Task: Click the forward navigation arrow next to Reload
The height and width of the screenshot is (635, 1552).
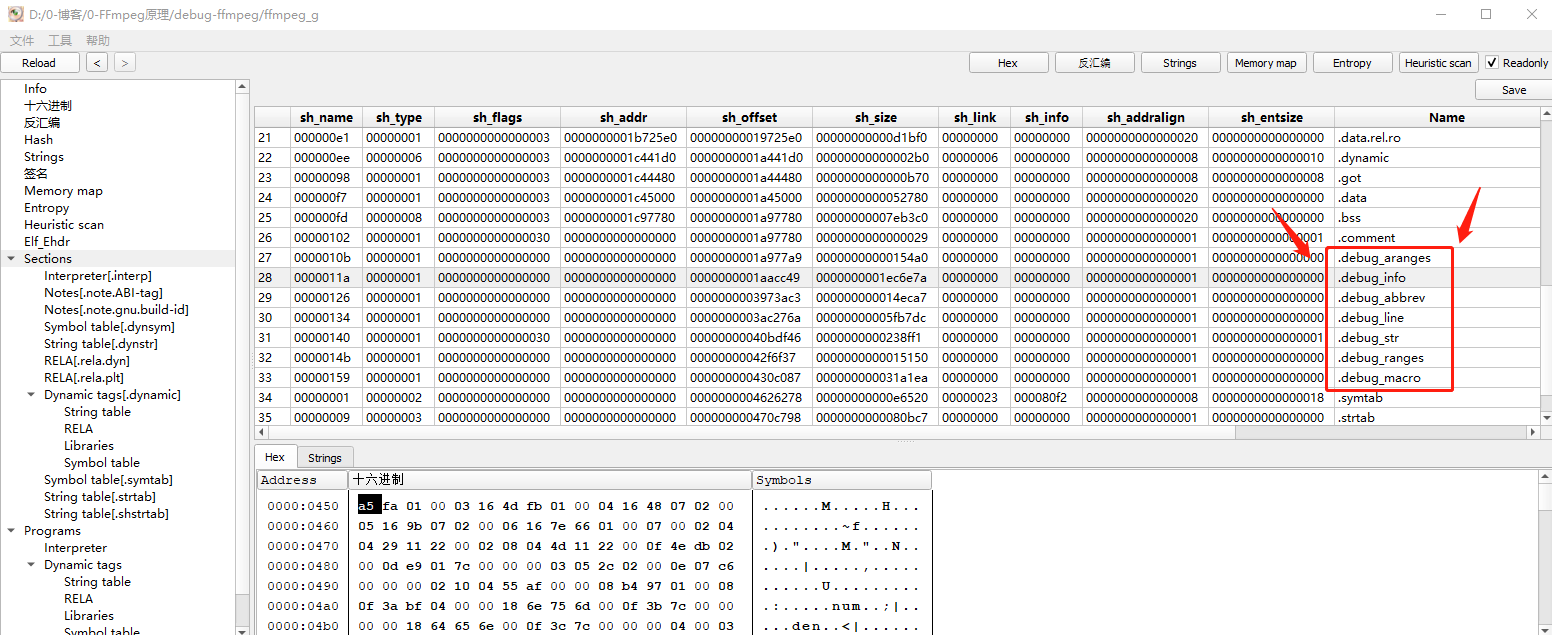Action: coord(123,62)
